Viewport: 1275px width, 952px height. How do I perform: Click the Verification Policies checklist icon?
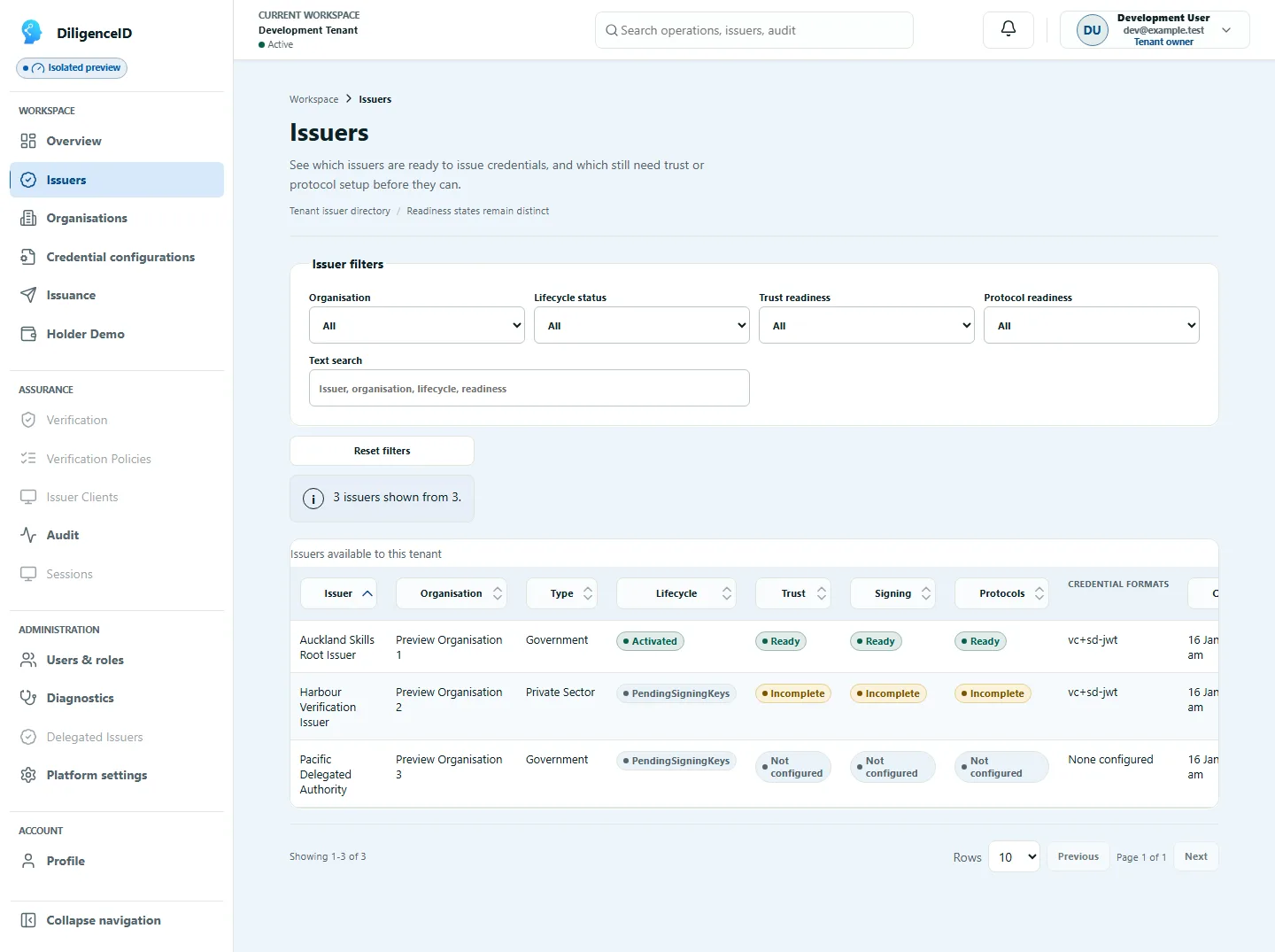pos(28,459)
